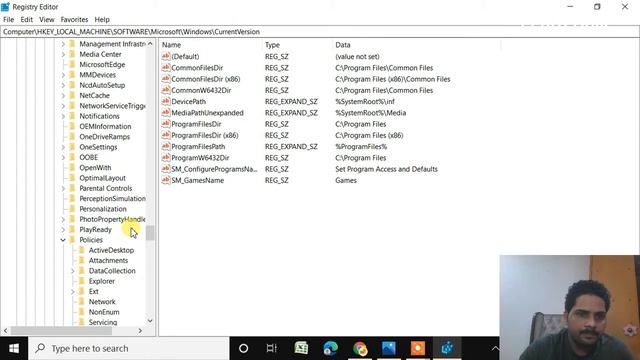Click the DevicePath string value icon
Screen dimensions: 640x360
point(166,101)
